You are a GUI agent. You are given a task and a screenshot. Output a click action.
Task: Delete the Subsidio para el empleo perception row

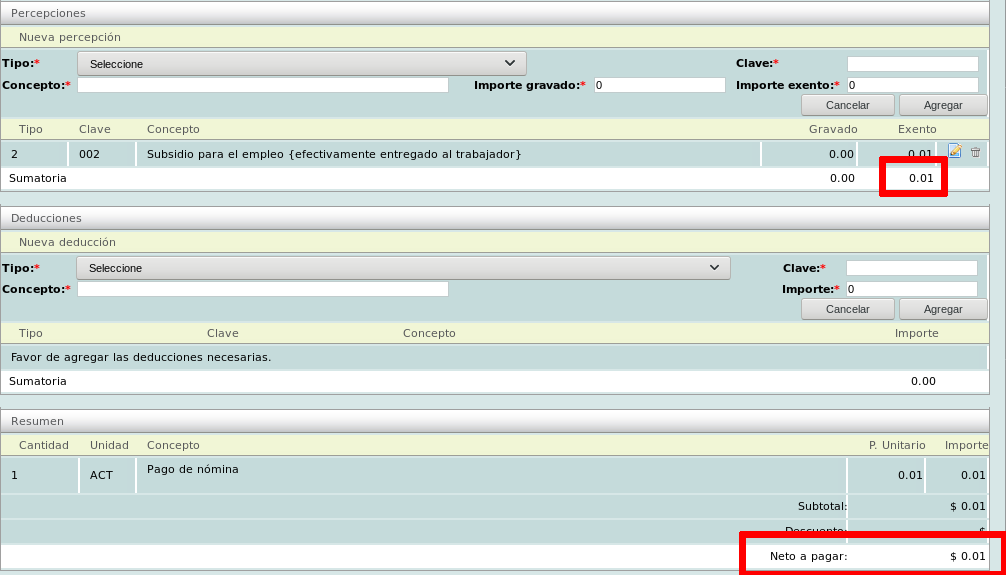[976, 152]
